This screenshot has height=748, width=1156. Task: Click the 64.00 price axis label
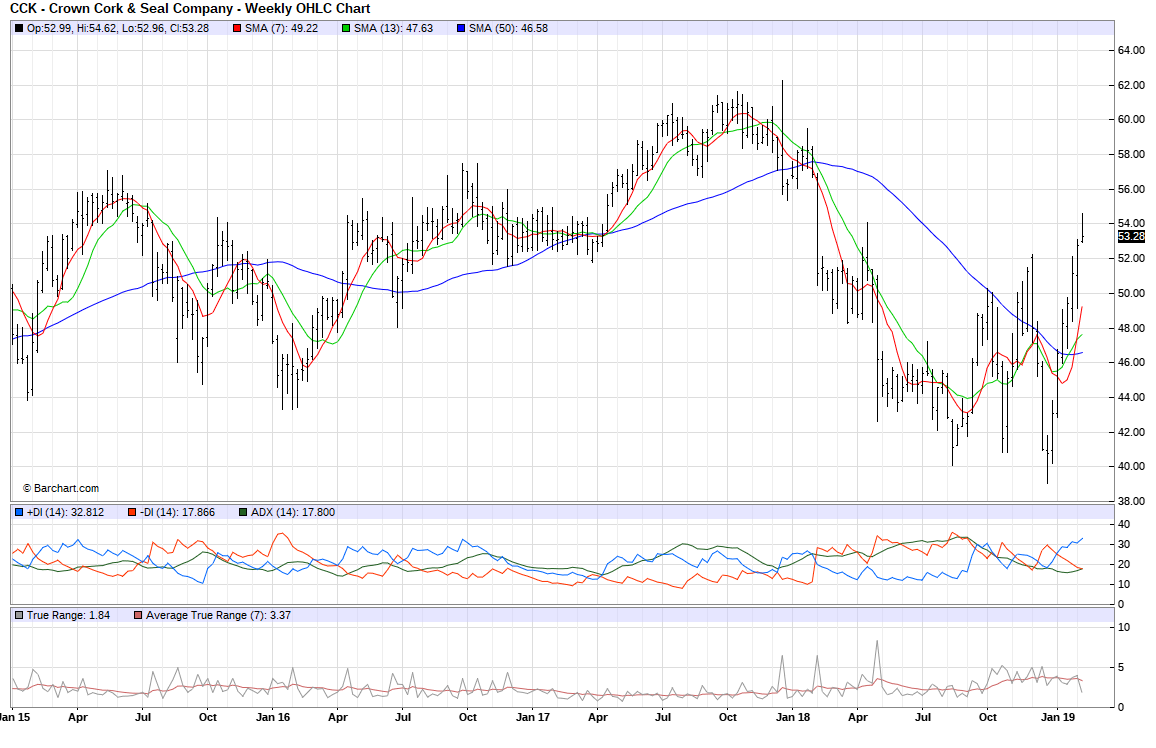[x=1131, y=50]
